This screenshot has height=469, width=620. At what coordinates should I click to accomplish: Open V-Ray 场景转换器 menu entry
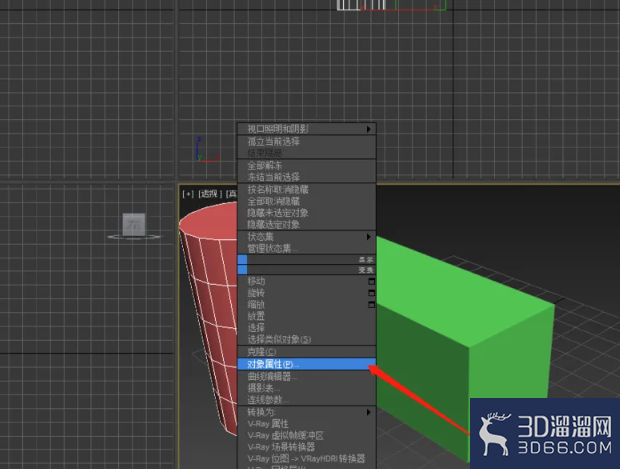click(306, 447)
